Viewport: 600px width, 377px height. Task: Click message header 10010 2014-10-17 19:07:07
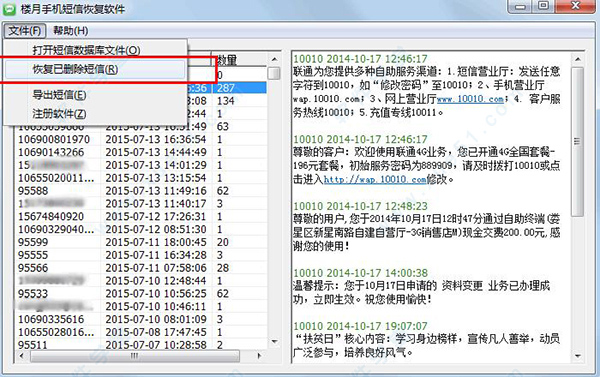360,326
